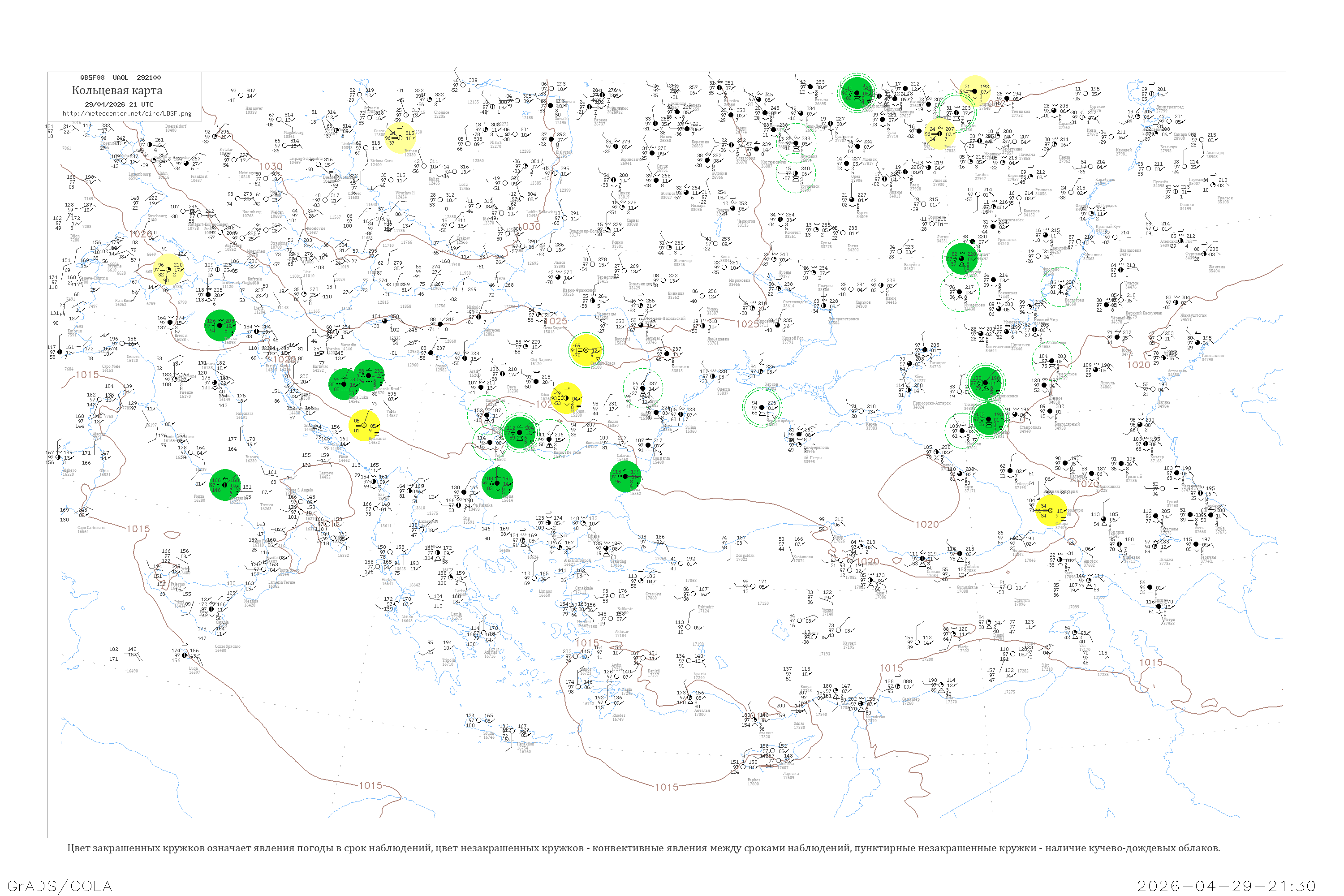Click the 2026-04-29-21:30 timestamp

click(x=1226, y=886)
